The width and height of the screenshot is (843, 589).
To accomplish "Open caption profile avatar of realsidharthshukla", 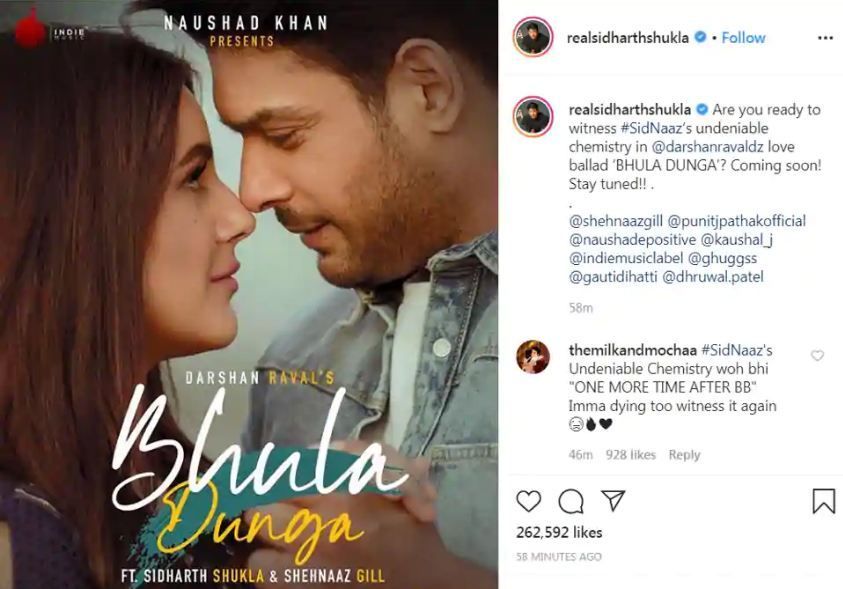I will coord(533,117).
